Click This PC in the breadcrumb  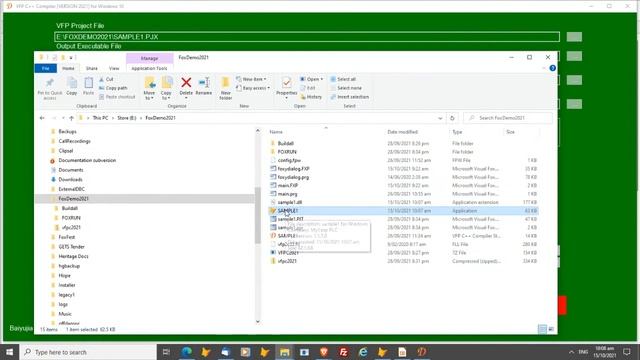[x=100, y=118]
